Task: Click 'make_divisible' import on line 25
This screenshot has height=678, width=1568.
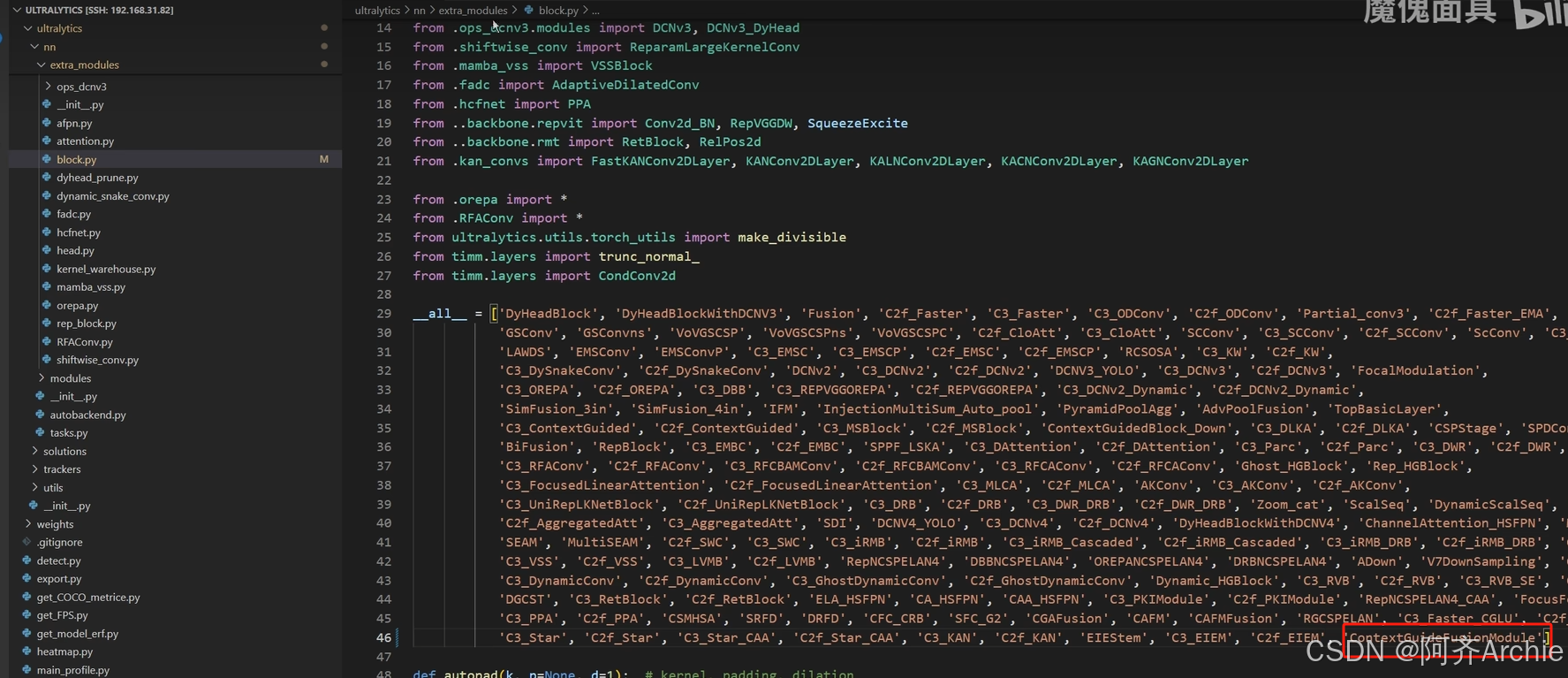Action: pos(792,237)
